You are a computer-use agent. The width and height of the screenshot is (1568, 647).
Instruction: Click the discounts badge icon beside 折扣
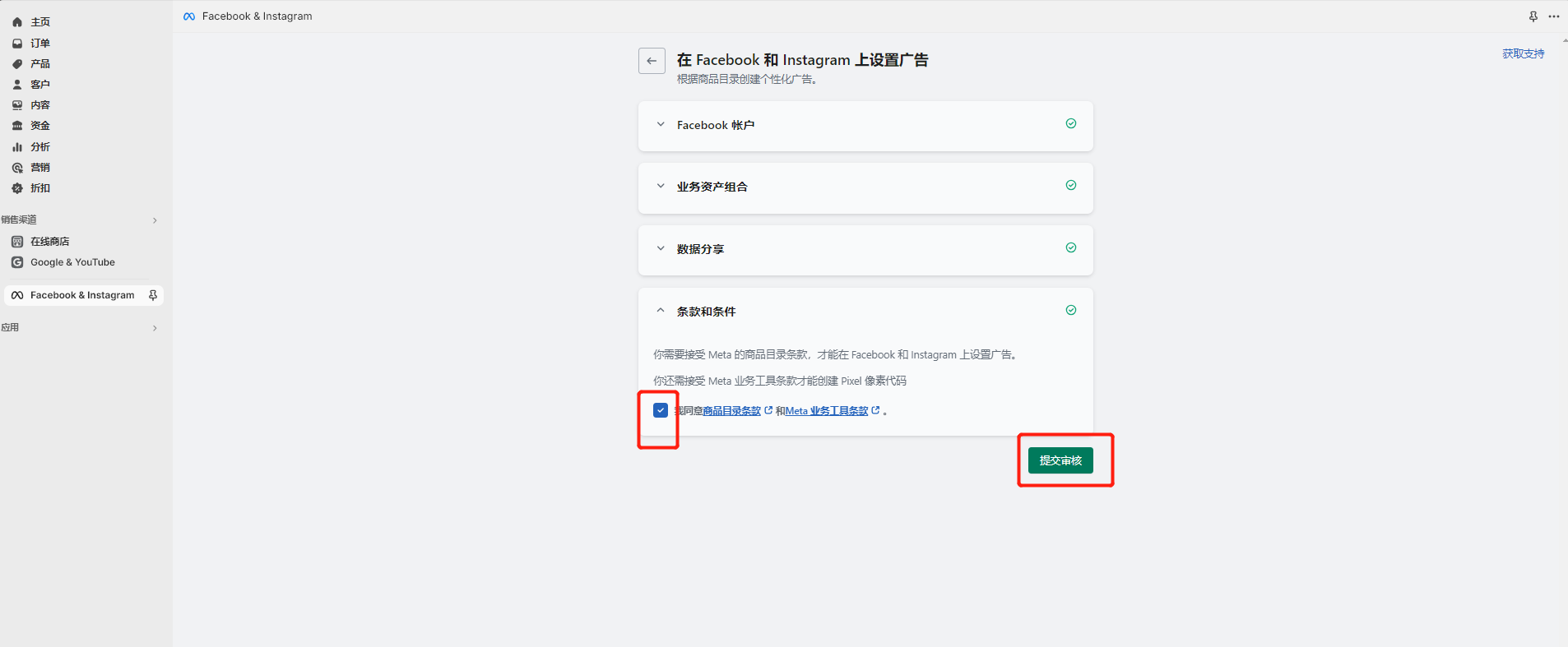[x=17, y=188]
